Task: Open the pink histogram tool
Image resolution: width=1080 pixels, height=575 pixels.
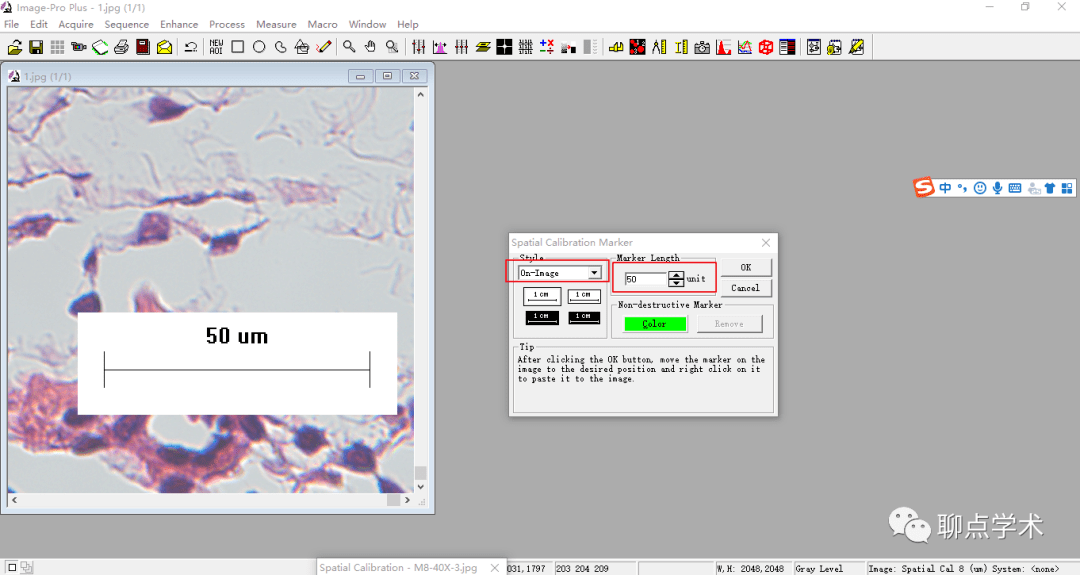Action: 440,47
